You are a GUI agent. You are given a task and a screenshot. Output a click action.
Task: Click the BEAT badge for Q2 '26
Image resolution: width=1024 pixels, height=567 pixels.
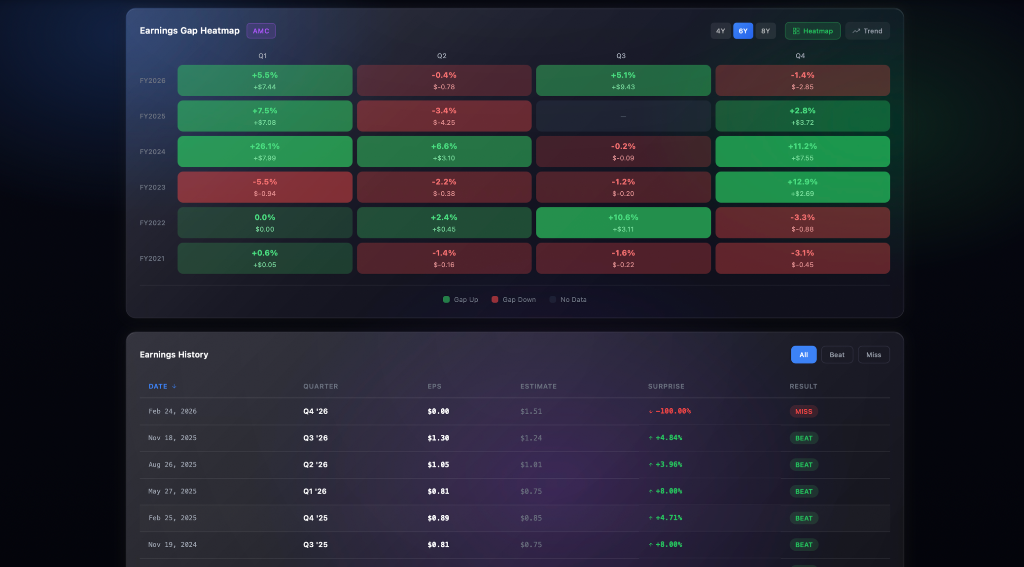(803, 465)
